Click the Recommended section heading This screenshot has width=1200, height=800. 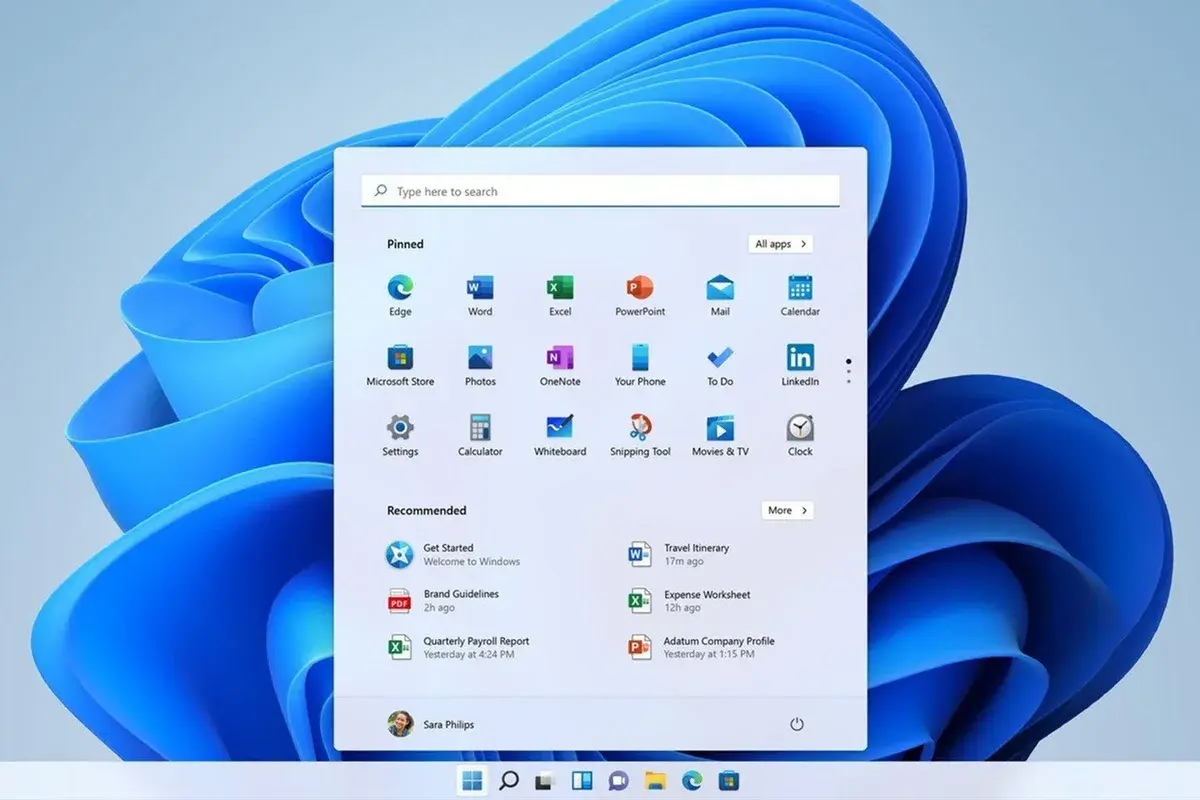[x=427, y=510]
